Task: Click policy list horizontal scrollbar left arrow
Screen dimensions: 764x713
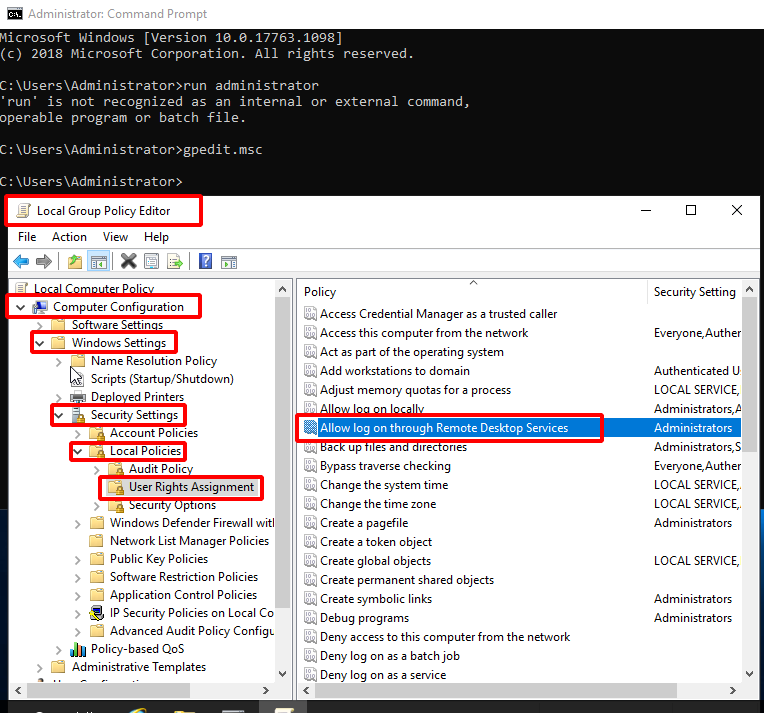Action: point(306,690)
